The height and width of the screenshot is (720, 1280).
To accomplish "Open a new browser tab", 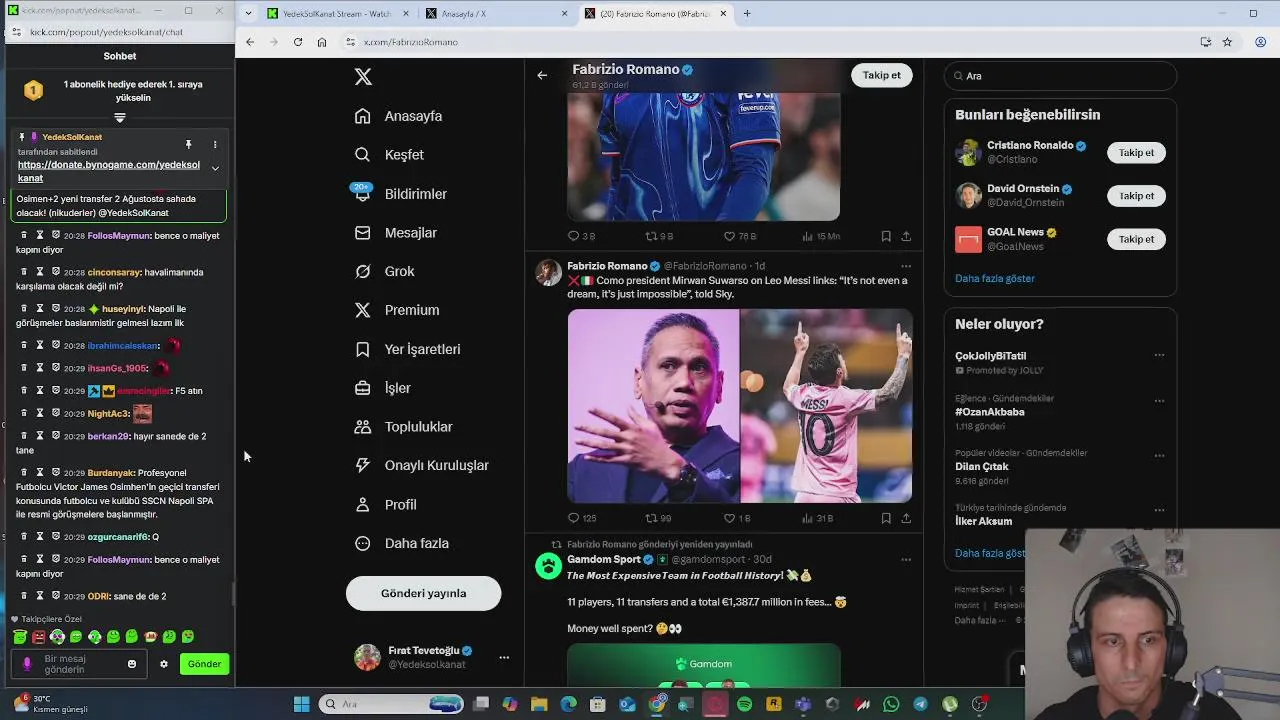I will pyautogui.click(x=747, y=14).
